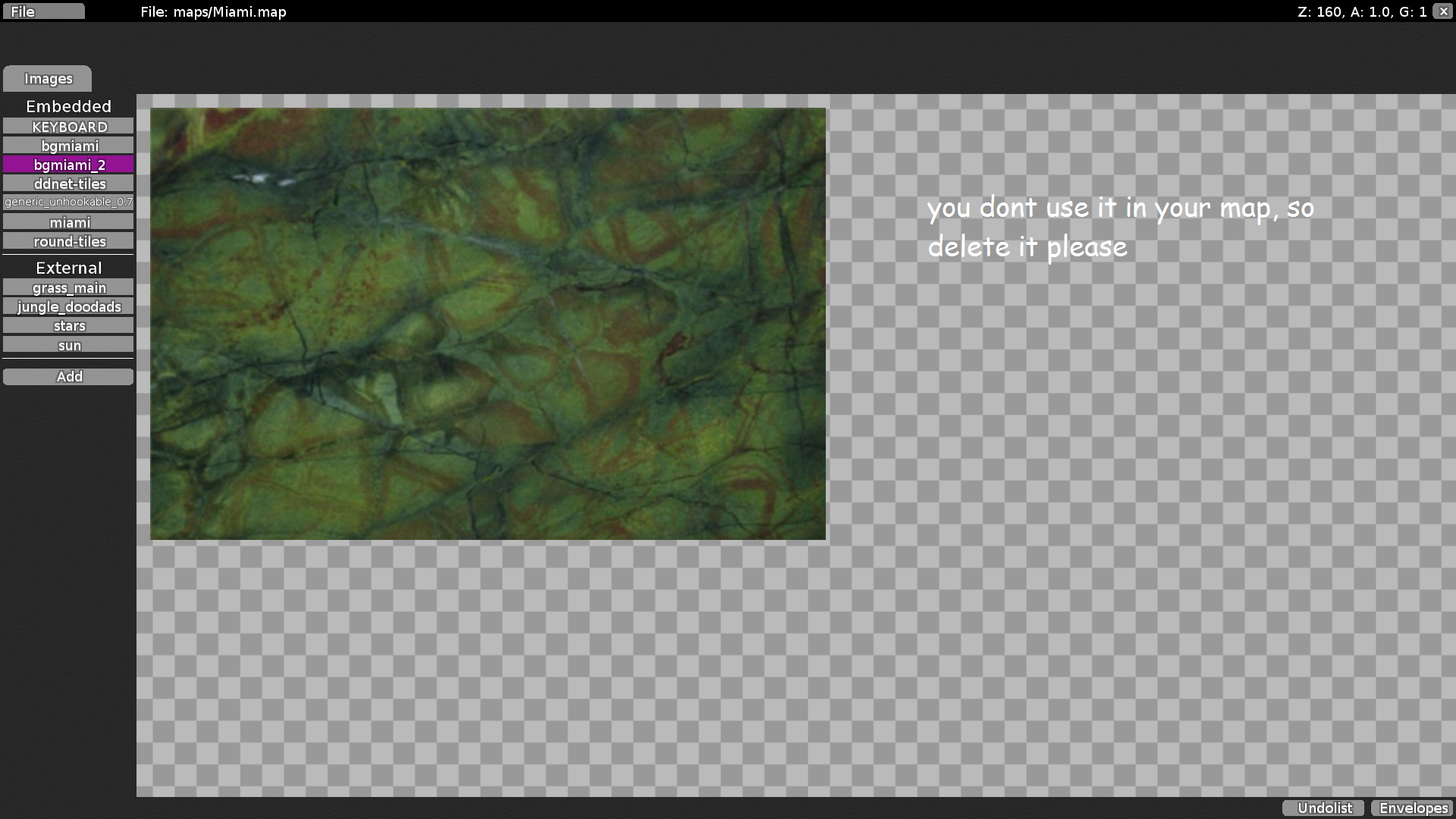Click the External section header

(x=68, y=268)
